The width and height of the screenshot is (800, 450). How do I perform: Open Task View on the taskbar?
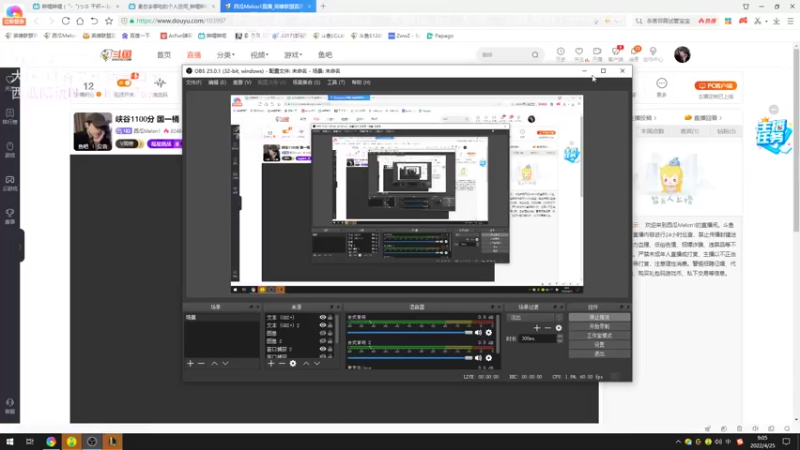pos(30,441)
